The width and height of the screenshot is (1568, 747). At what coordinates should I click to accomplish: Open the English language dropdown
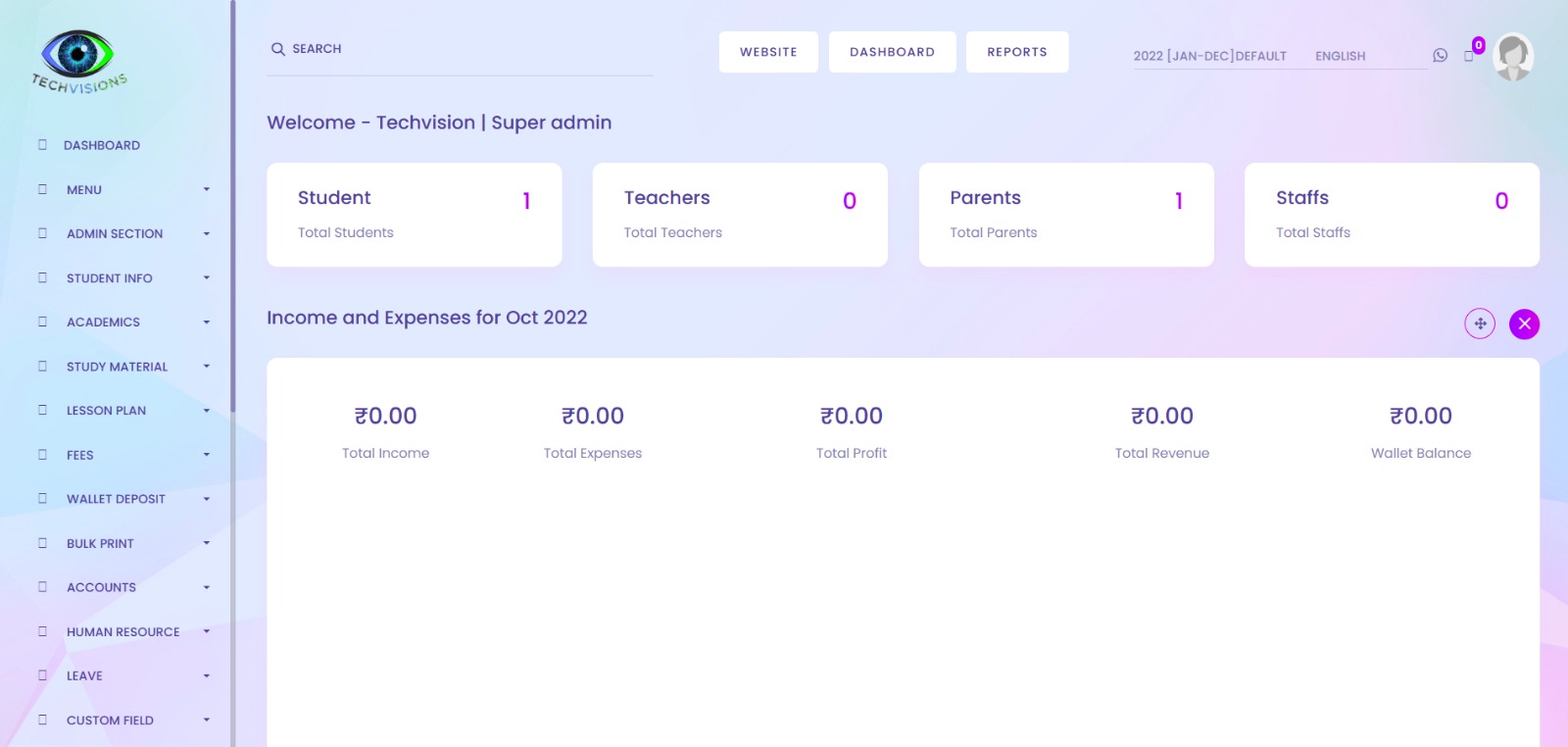click(1340, 56)
